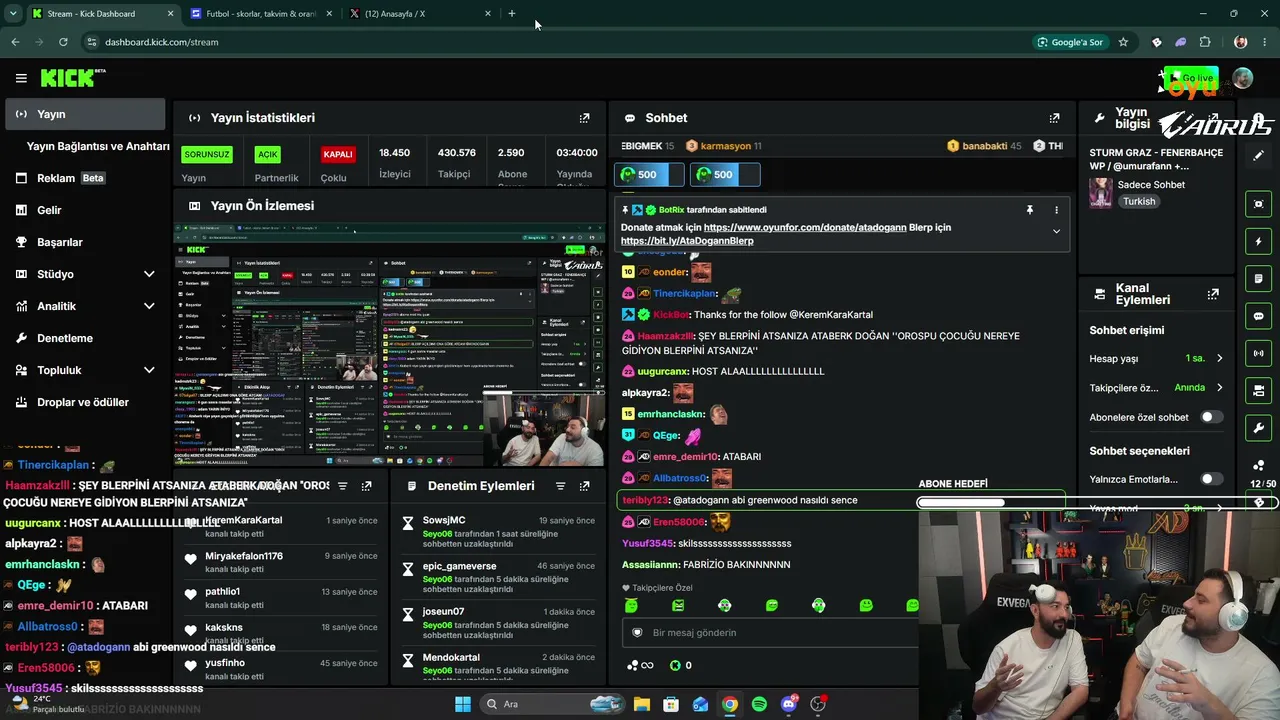Viewport: 1280px width, 720px height.
Task: Switch to the X Anasayfa browser tab
Action: [420, 14]
